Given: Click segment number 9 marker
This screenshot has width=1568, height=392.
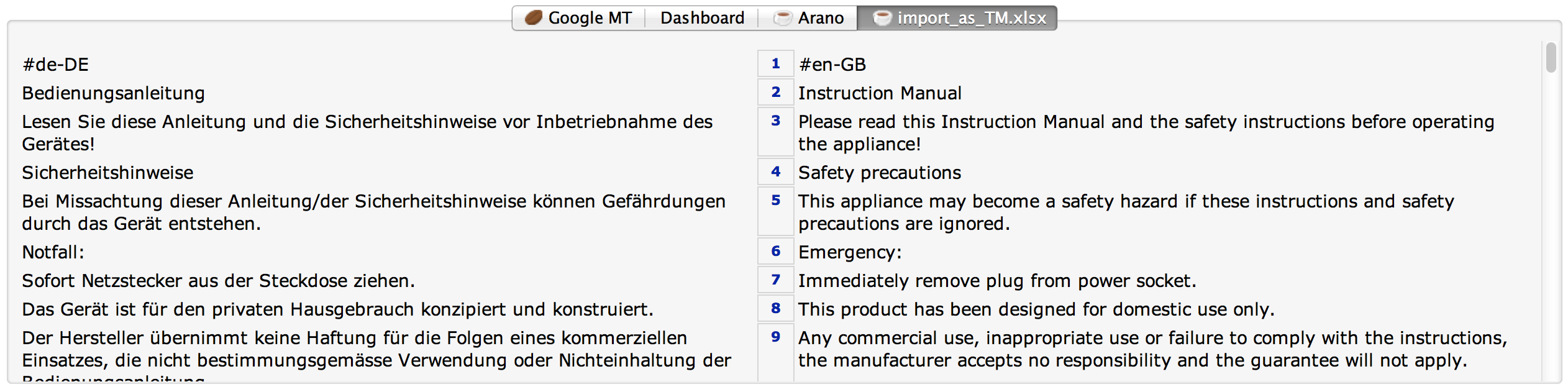Looking at the screenshot, I should click(775, 337).
